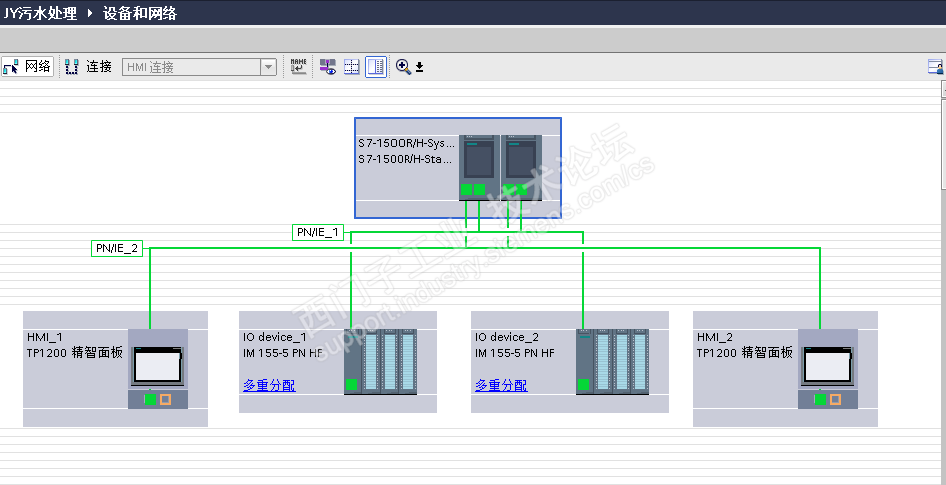The height and width of the screenshot is (485, 946).
Task: Click the green PROFINET port on IO device_1
Action: (352, 385)
